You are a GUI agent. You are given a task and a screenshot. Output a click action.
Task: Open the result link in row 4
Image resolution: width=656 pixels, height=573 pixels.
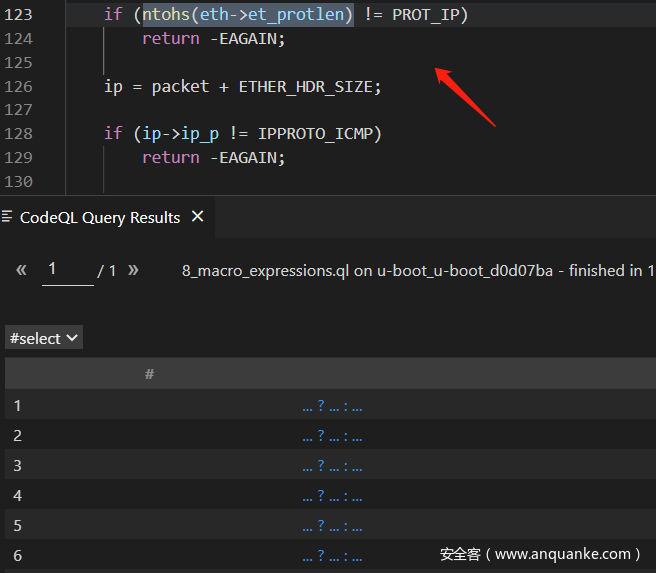(331, 496)
